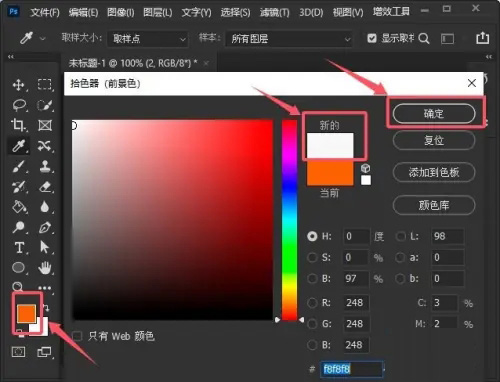Click the orange 当前 color swatch
This screenshot has width=500, height=382.
click(x=330, y=172)
